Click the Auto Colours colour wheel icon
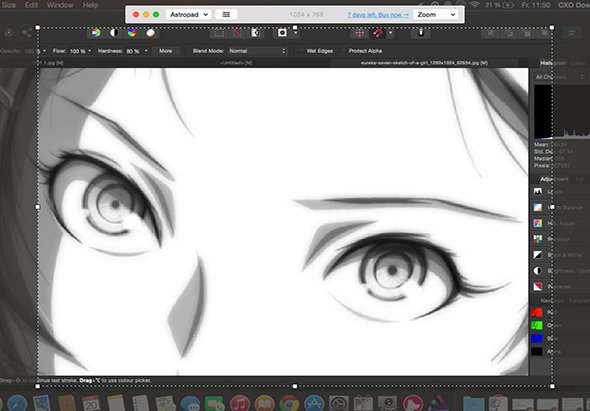Viewport: 590px width, 411px height. coord(132,33)
